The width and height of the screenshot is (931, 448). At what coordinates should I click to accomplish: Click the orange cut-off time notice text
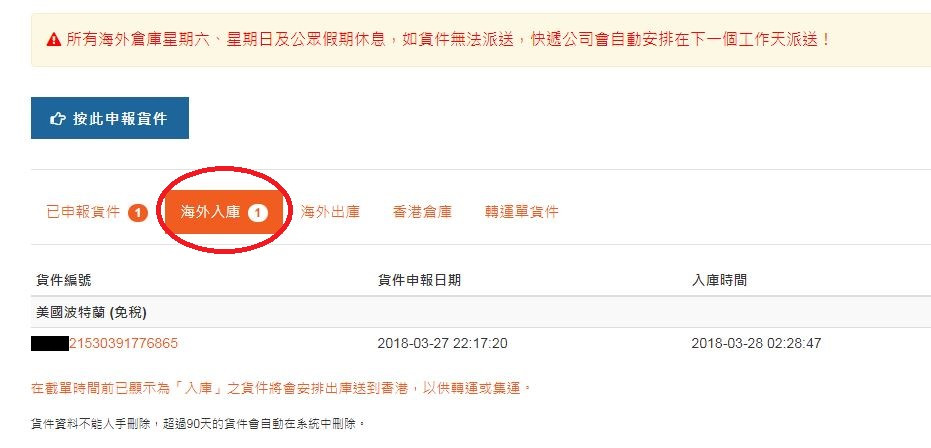[x=280, y=389]
